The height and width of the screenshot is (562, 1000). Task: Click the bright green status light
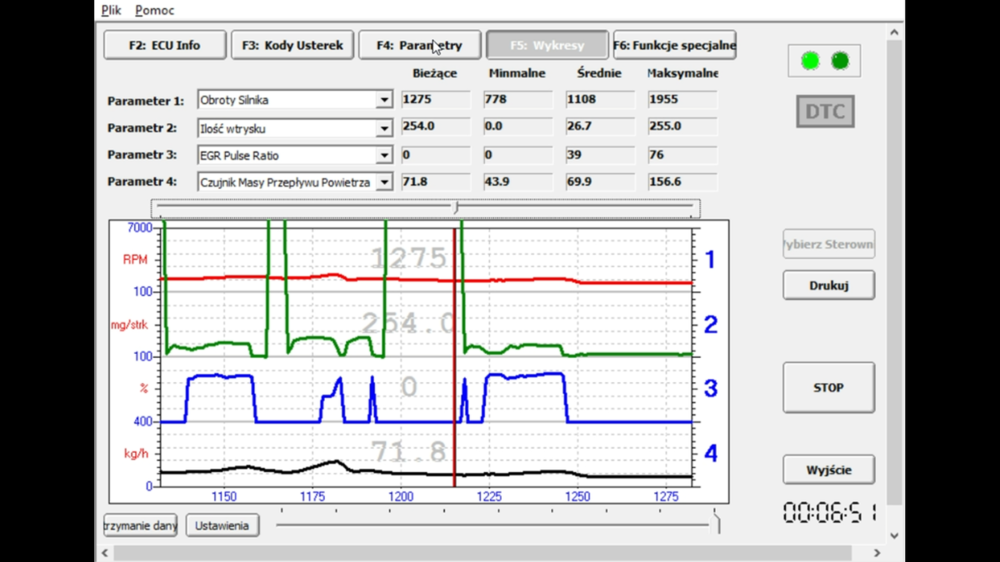[810, 61]
